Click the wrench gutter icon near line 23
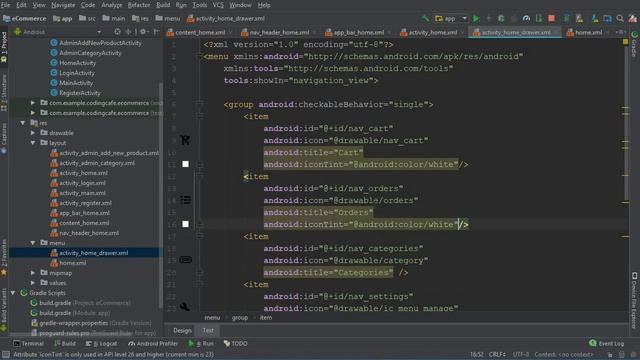The height and width of the screenshot is (360, 640). click(x=184, y=307)
